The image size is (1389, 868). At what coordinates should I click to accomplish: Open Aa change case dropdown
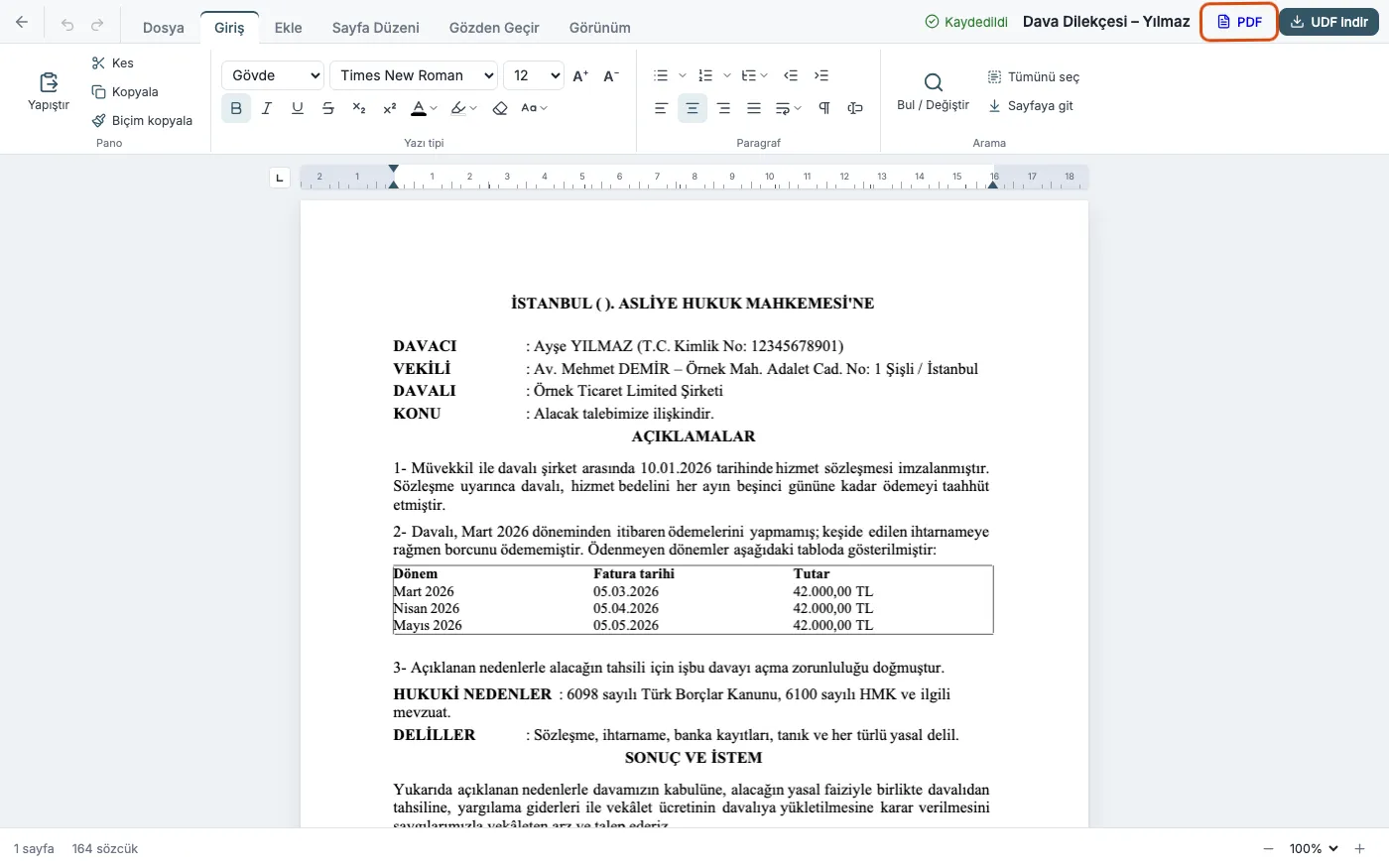tap(534, 108)
